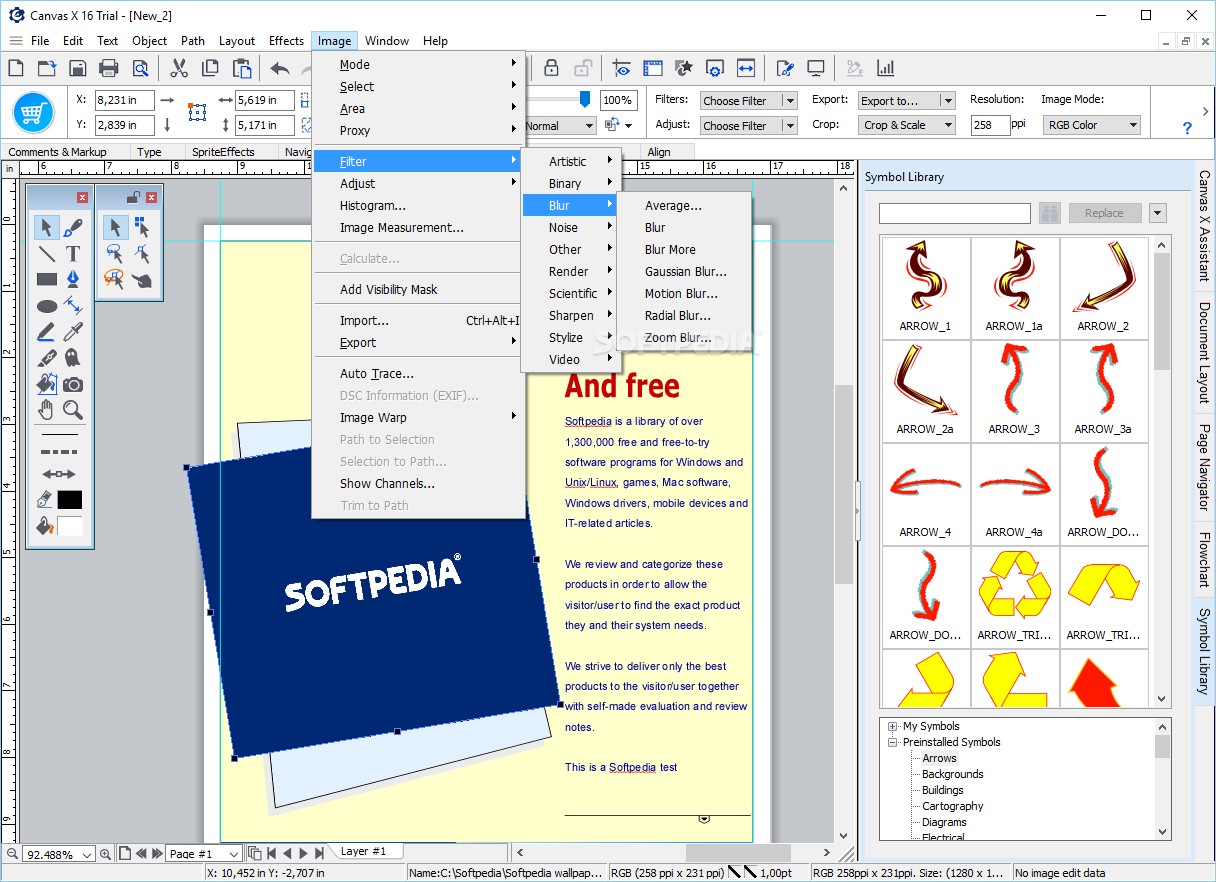Click the Layer #1 tab
The height and width of the screenshot is (882, 1216).
click(363, 851)
